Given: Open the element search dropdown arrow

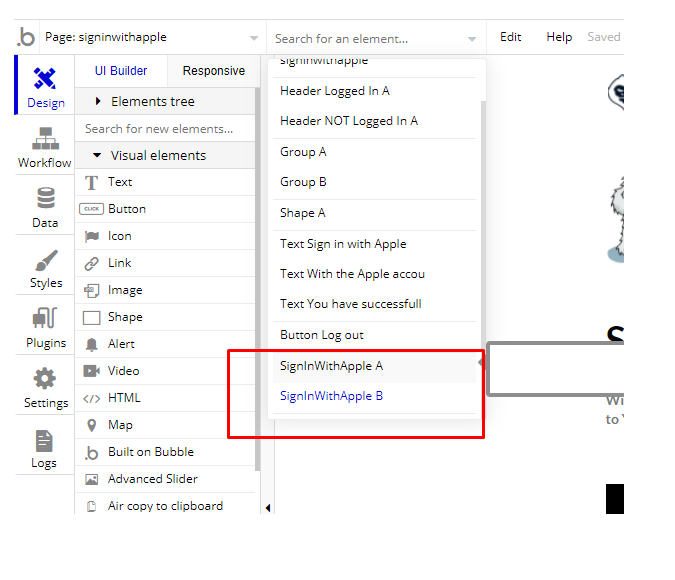Looking at the screenshot, I should point(472,39).
